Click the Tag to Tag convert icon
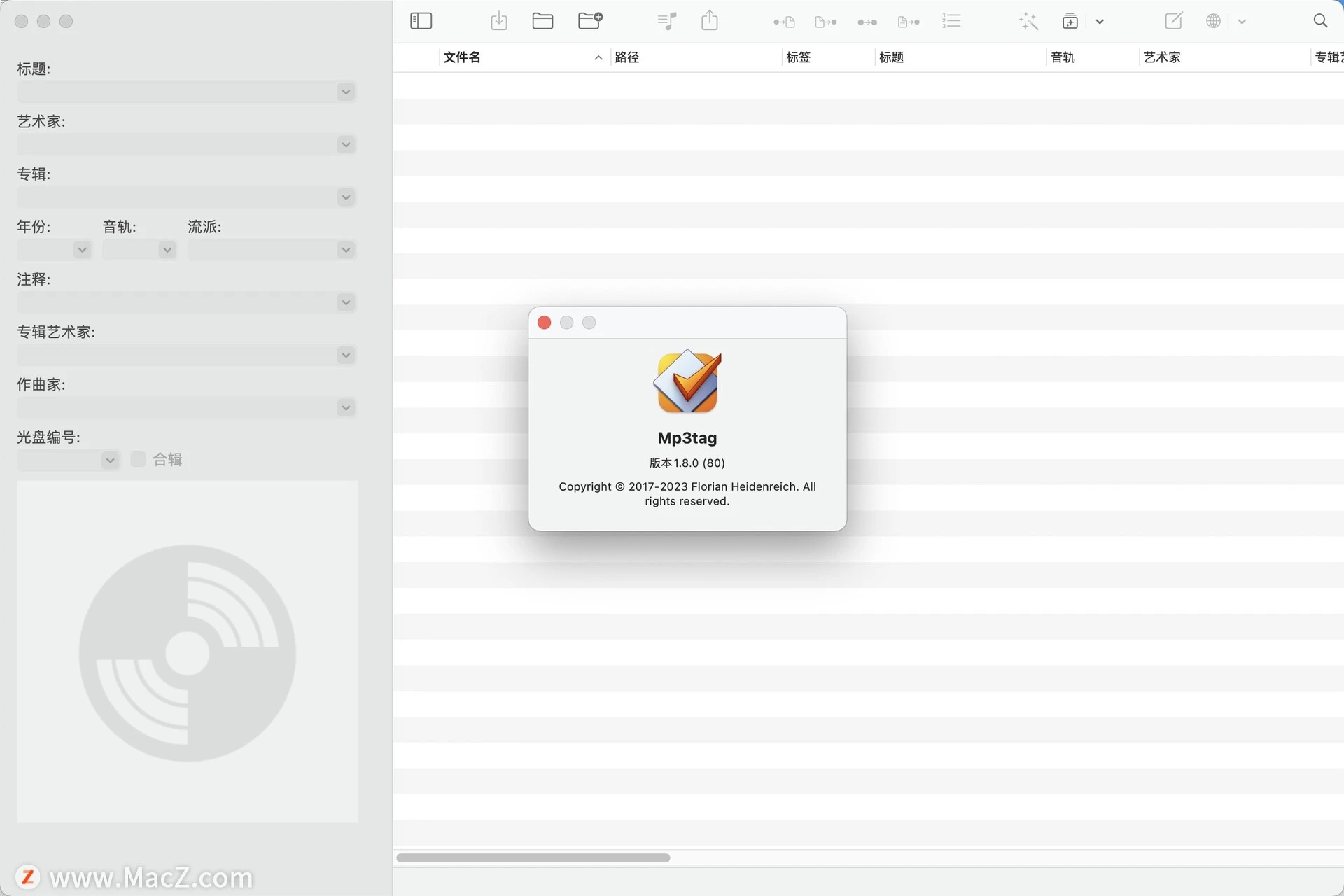This screenshot has height=896, width=1344. click(867, 22)
